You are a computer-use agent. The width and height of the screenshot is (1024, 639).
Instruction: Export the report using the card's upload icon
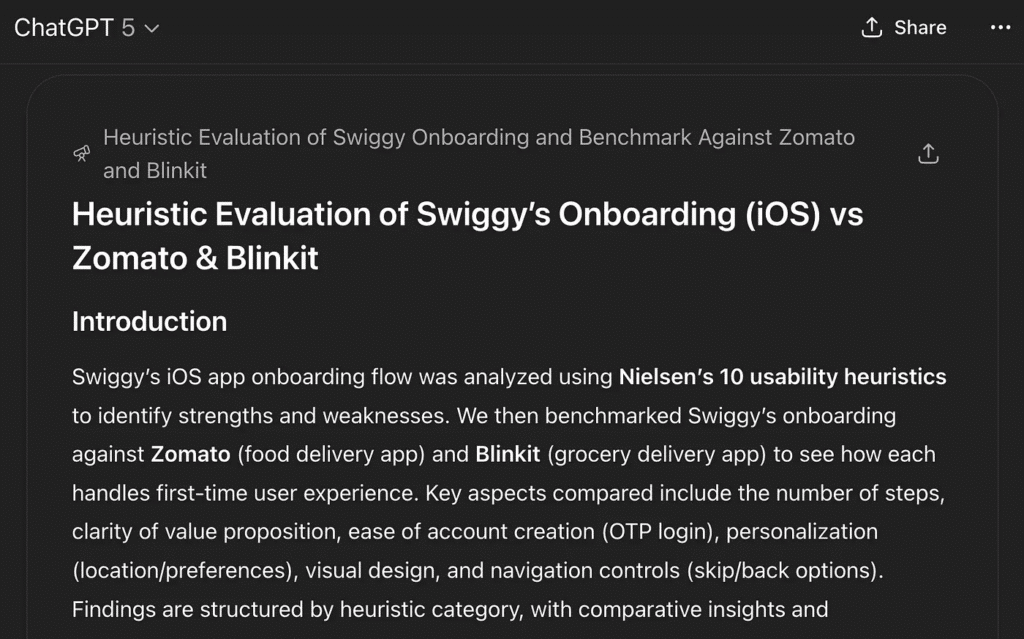(x=928, y=154)
